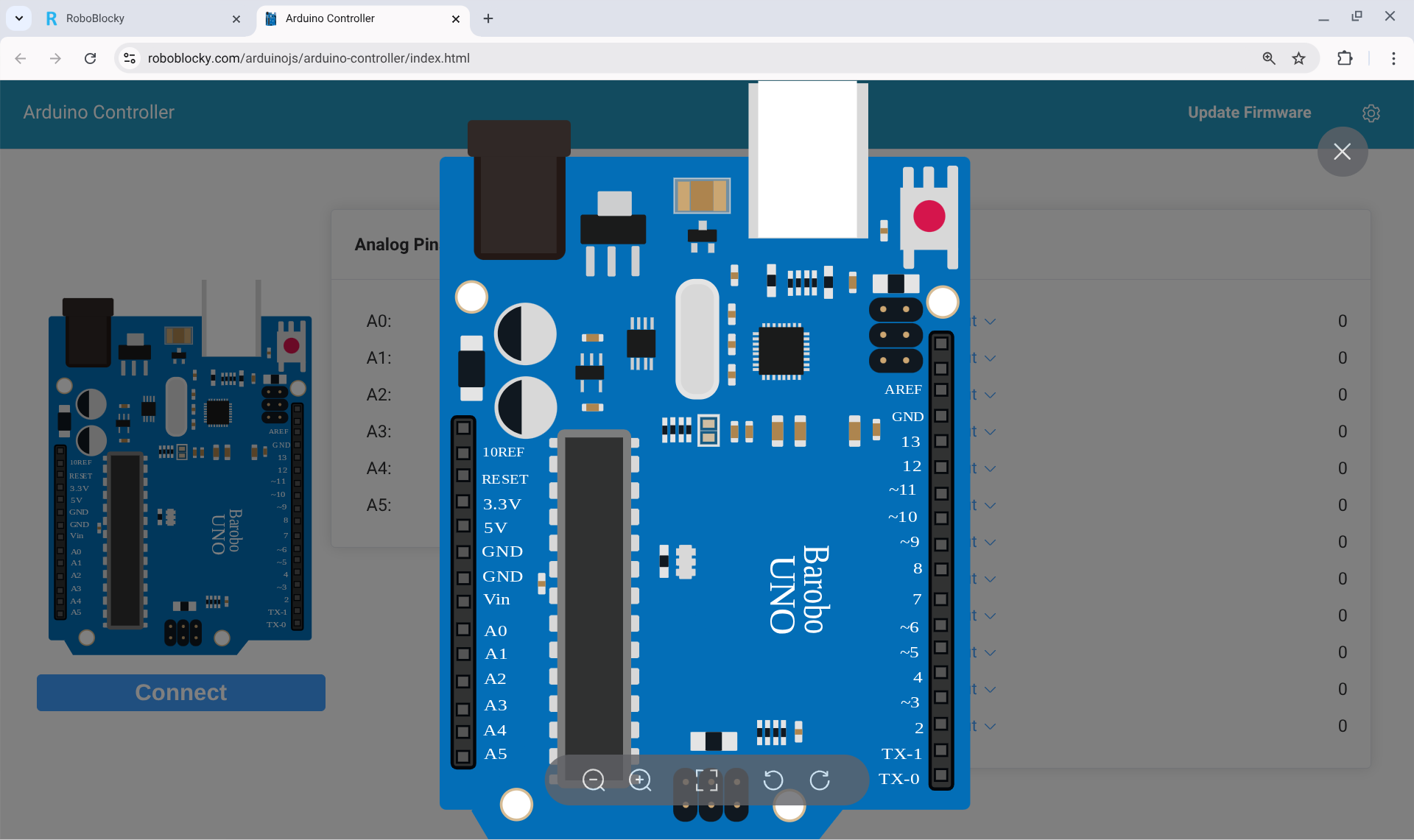The height and width of the screenshot is (840, 1414).
Task: Rotate board image clockwise
Action: [820, 780]
